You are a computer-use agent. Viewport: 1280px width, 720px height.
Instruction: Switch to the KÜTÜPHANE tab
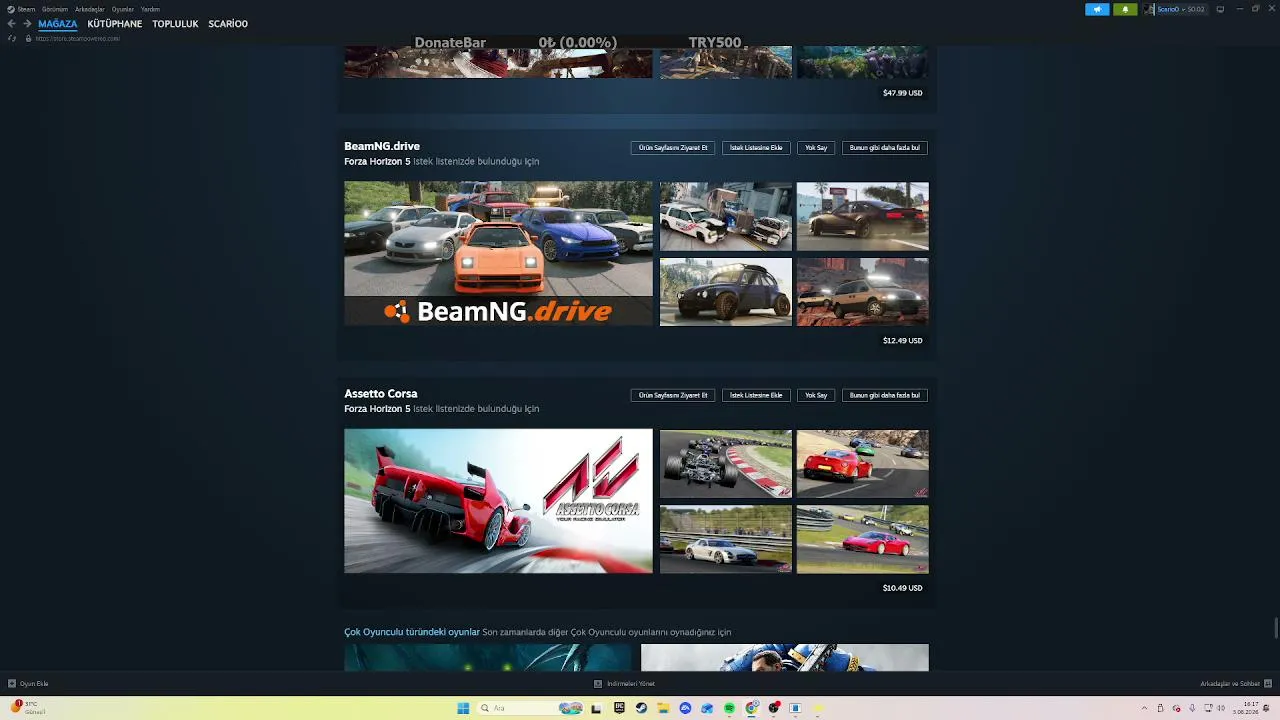pos(115,24)
